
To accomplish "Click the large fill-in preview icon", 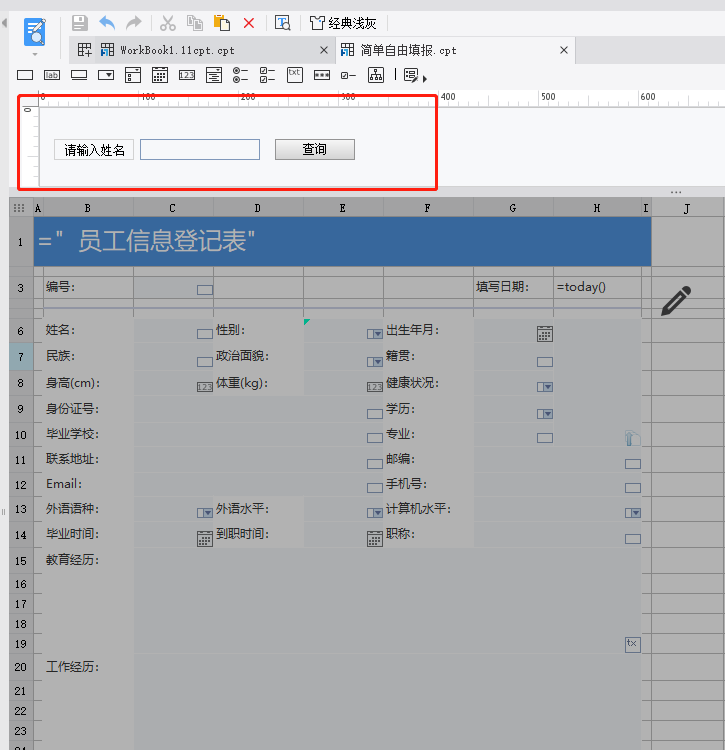I will click(35, 32).
